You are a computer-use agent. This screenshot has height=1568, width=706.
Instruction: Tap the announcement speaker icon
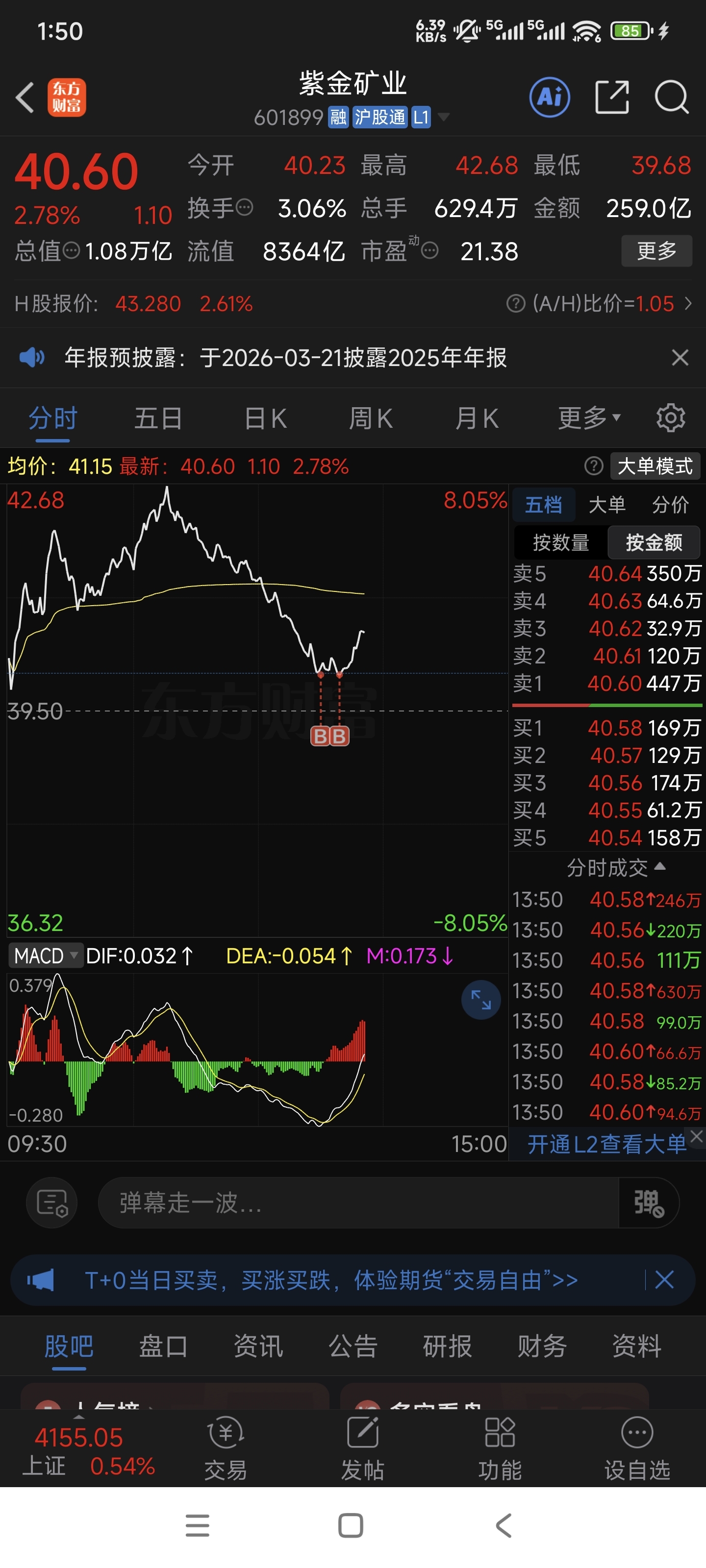pos(32,357)
